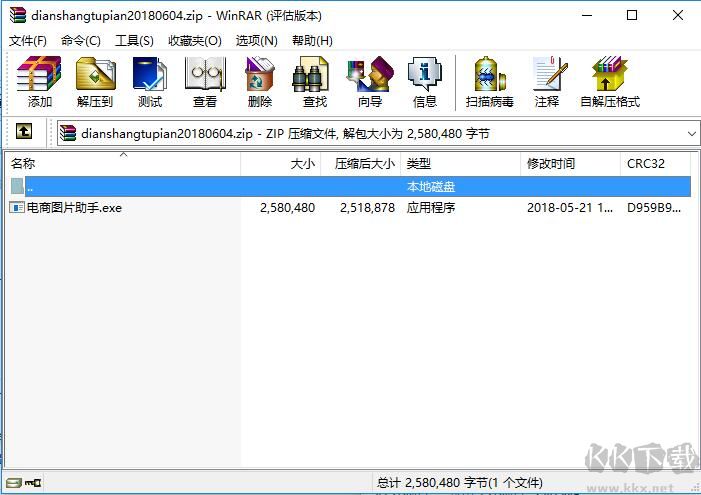Minimize the WinRAR window
This screenshot has height=495, width=701.
coord(587,15)
